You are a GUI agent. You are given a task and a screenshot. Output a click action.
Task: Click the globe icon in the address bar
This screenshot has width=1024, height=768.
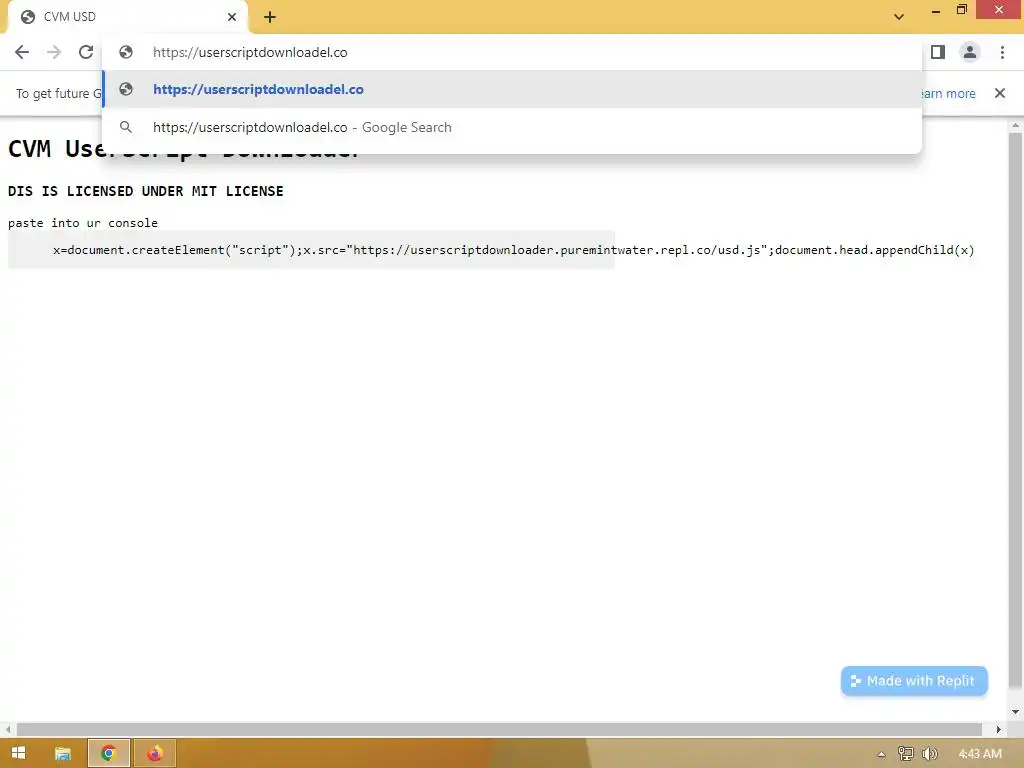pos(125,52)
